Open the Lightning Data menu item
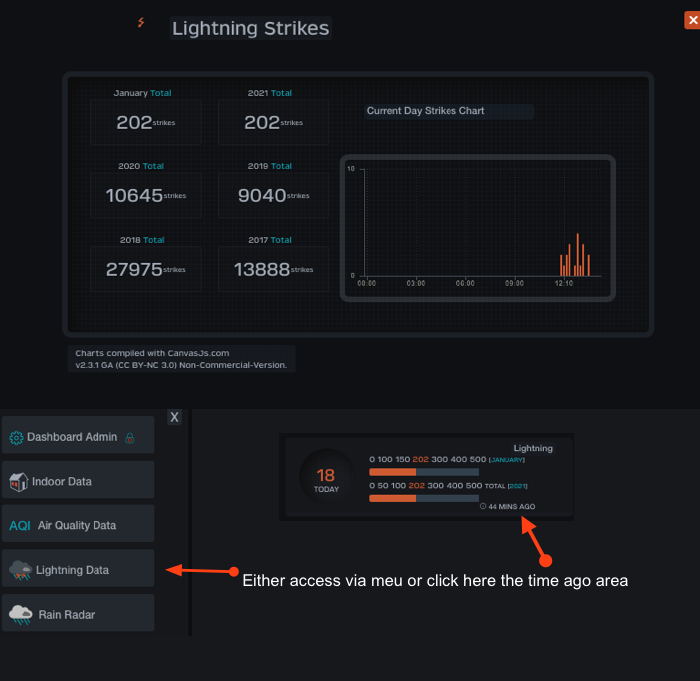The height and width of the screenshot is (681, 700). tap(78, 568)
